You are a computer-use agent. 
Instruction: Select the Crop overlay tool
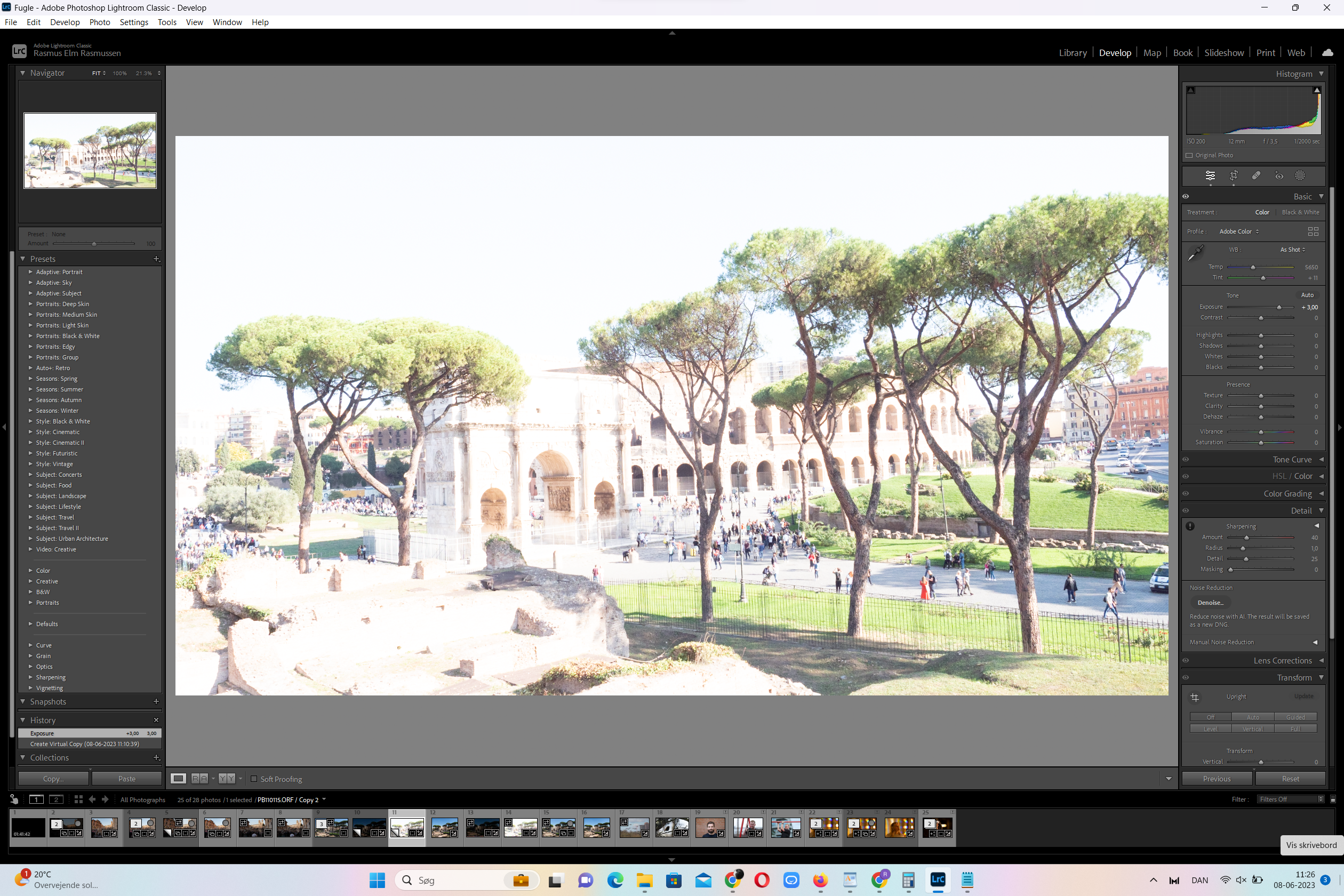click(x=1233, y=175)
